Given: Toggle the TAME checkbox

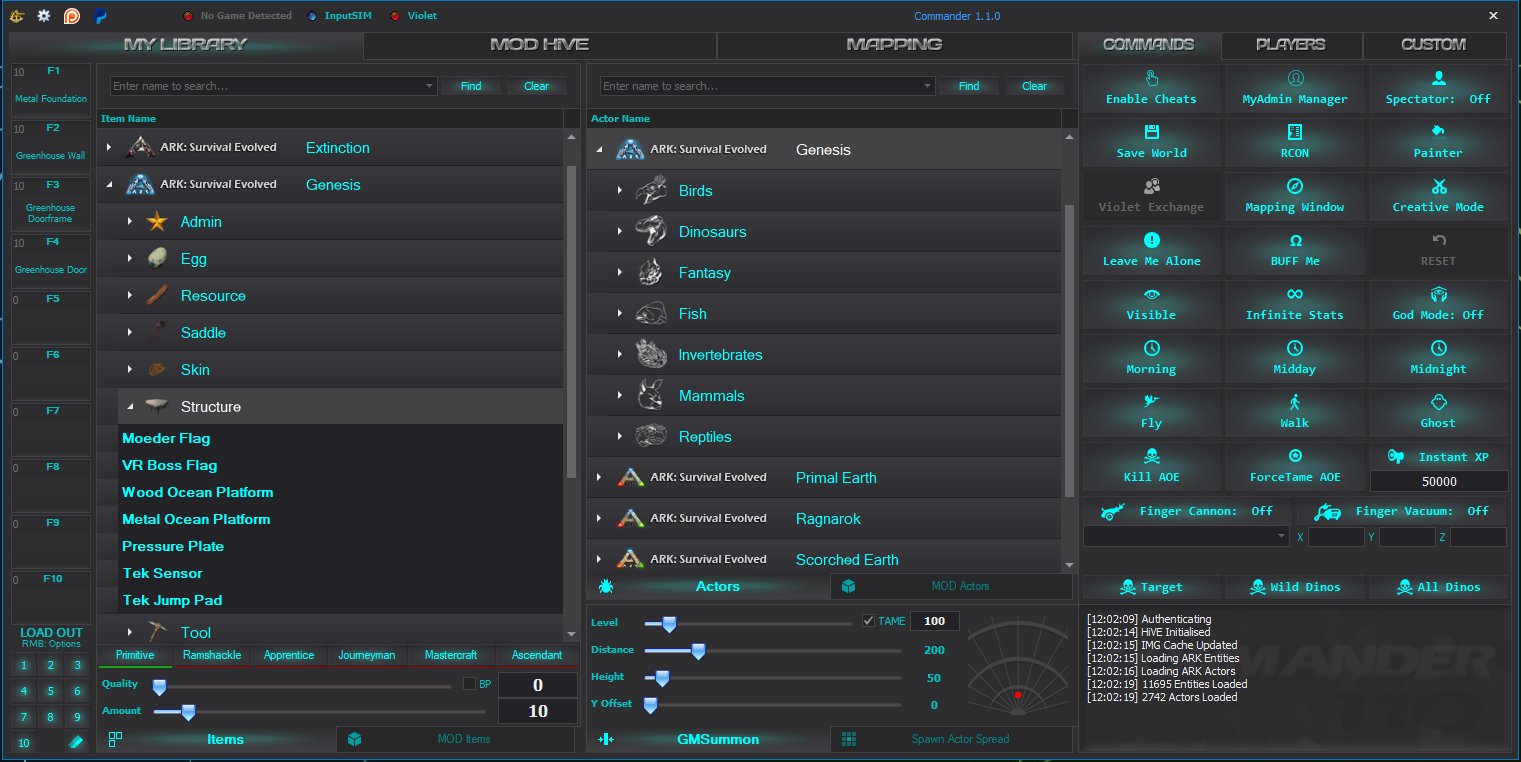Looking at the screenshot, I should (x=868, y=621).
